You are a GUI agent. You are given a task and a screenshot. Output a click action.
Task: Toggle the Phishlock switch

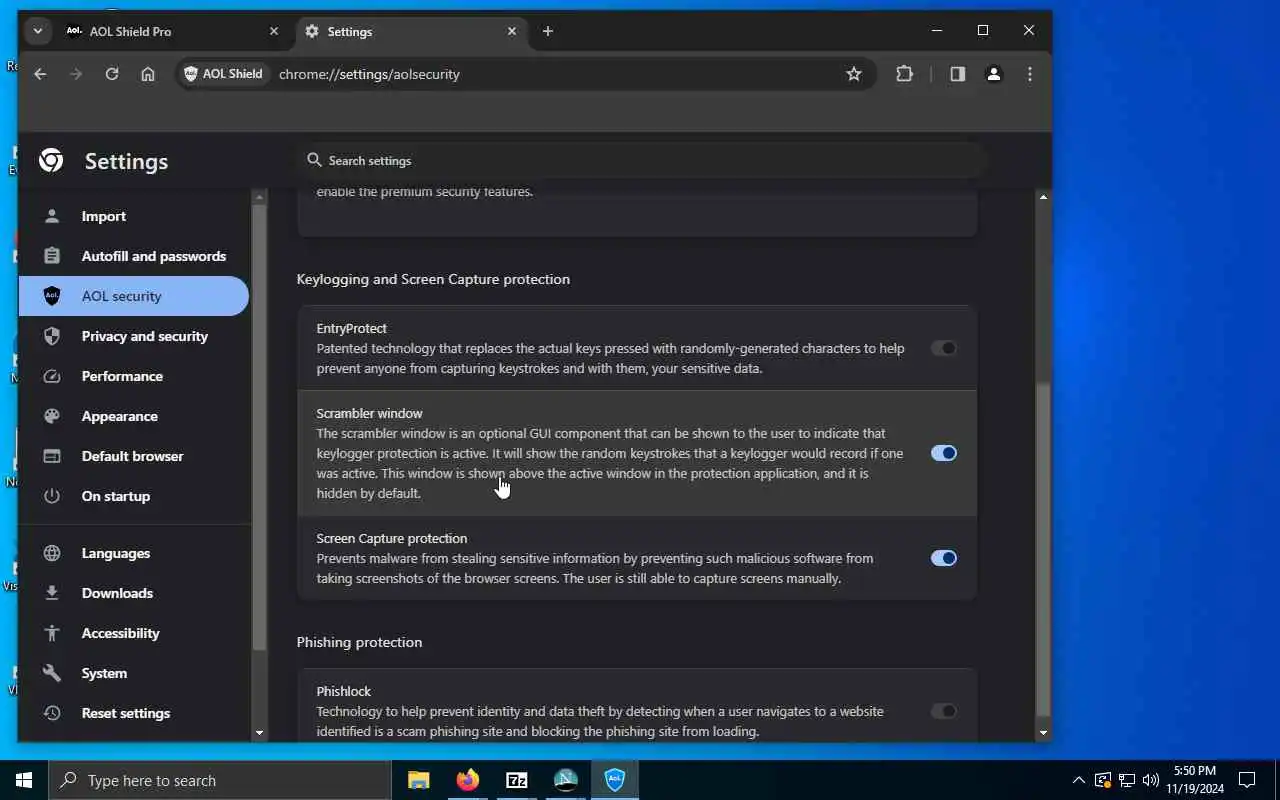point(944,711)
